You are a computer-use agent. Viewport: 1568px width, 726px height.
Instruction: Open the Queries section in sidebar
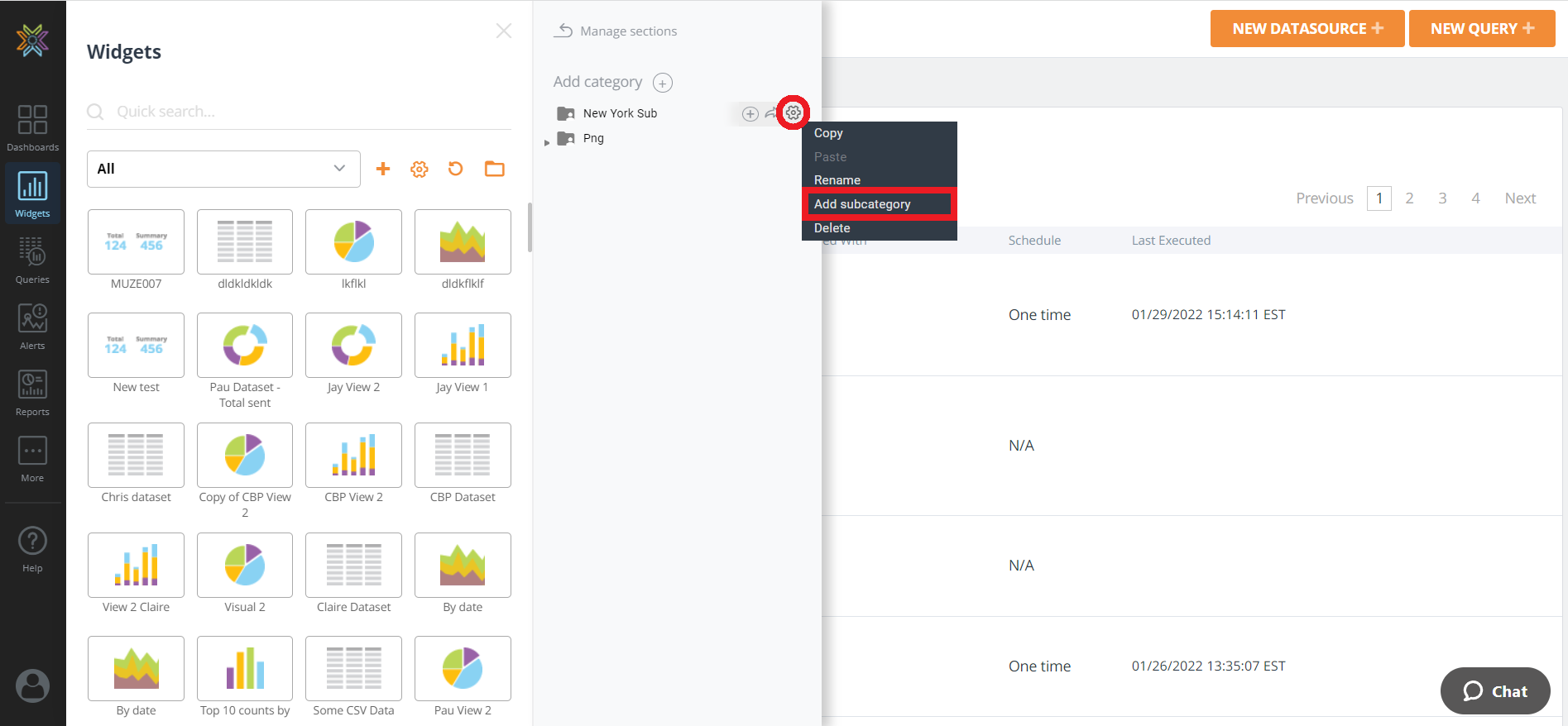click(32, 260)
